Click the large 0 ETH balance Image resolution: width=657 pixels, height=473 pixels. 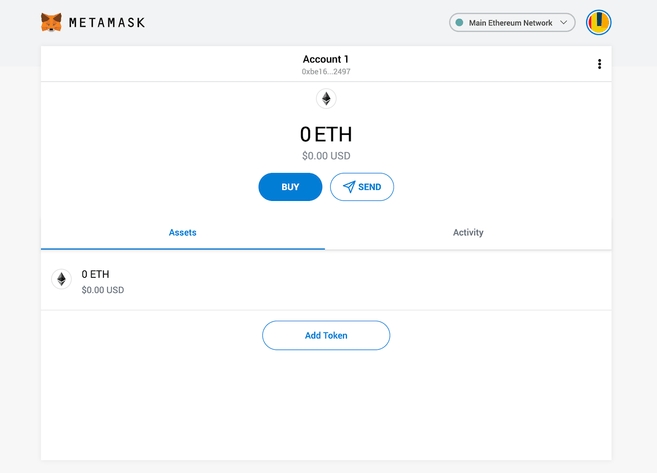point(326,134)
